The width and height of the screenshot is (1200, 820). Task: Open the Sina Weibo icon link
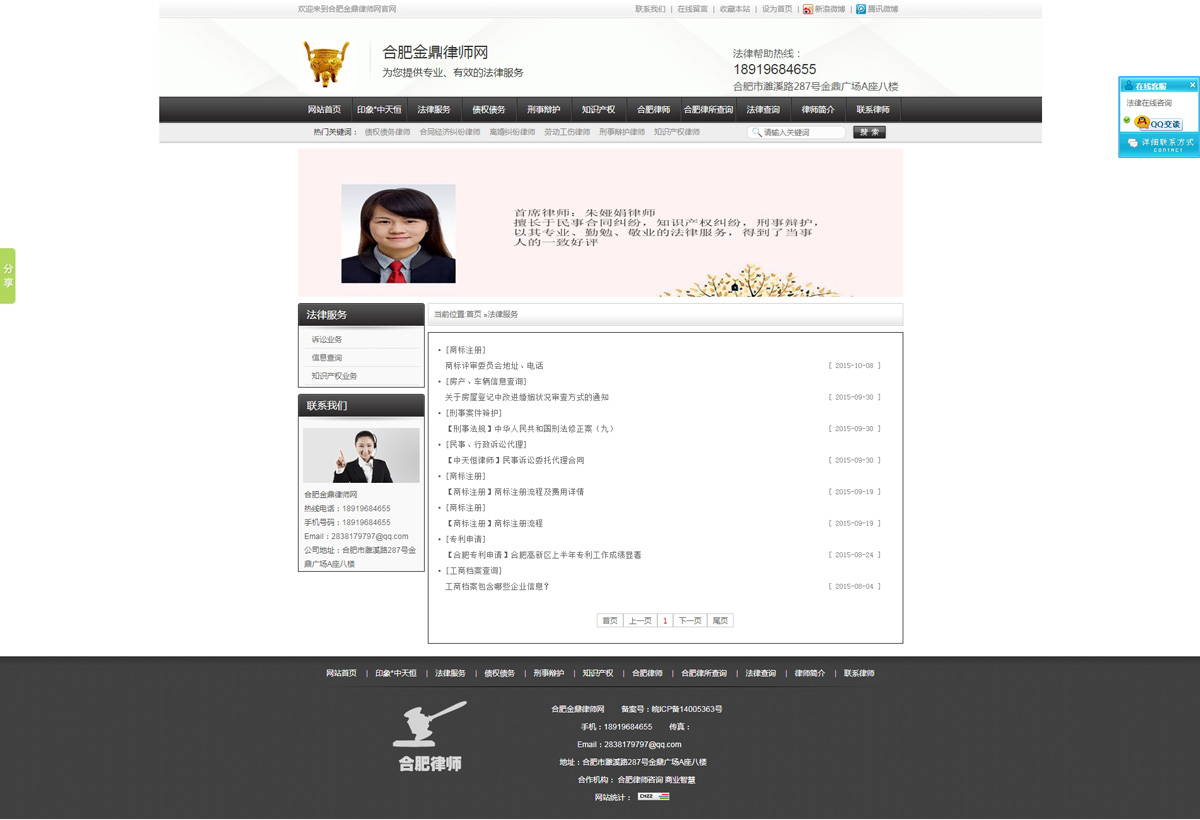tap(808, 9)
